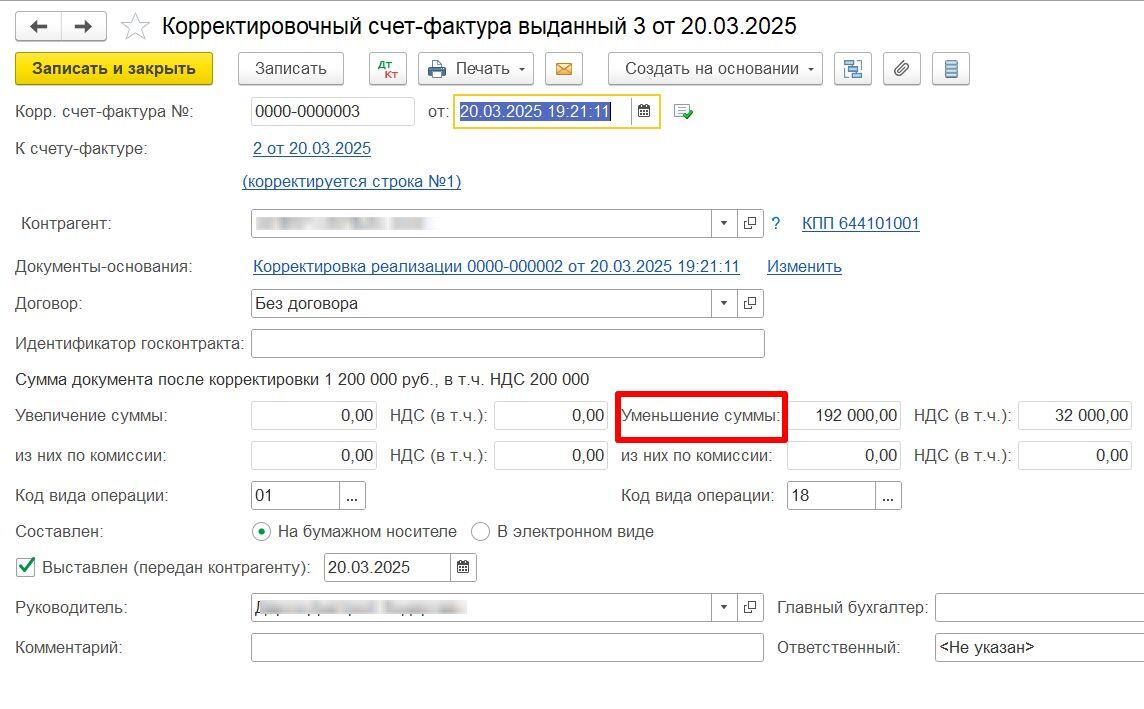The width and height of the screenshot is (1144, 709).
Task: Open attached files paperclip icon
Action: pos(901,69)
